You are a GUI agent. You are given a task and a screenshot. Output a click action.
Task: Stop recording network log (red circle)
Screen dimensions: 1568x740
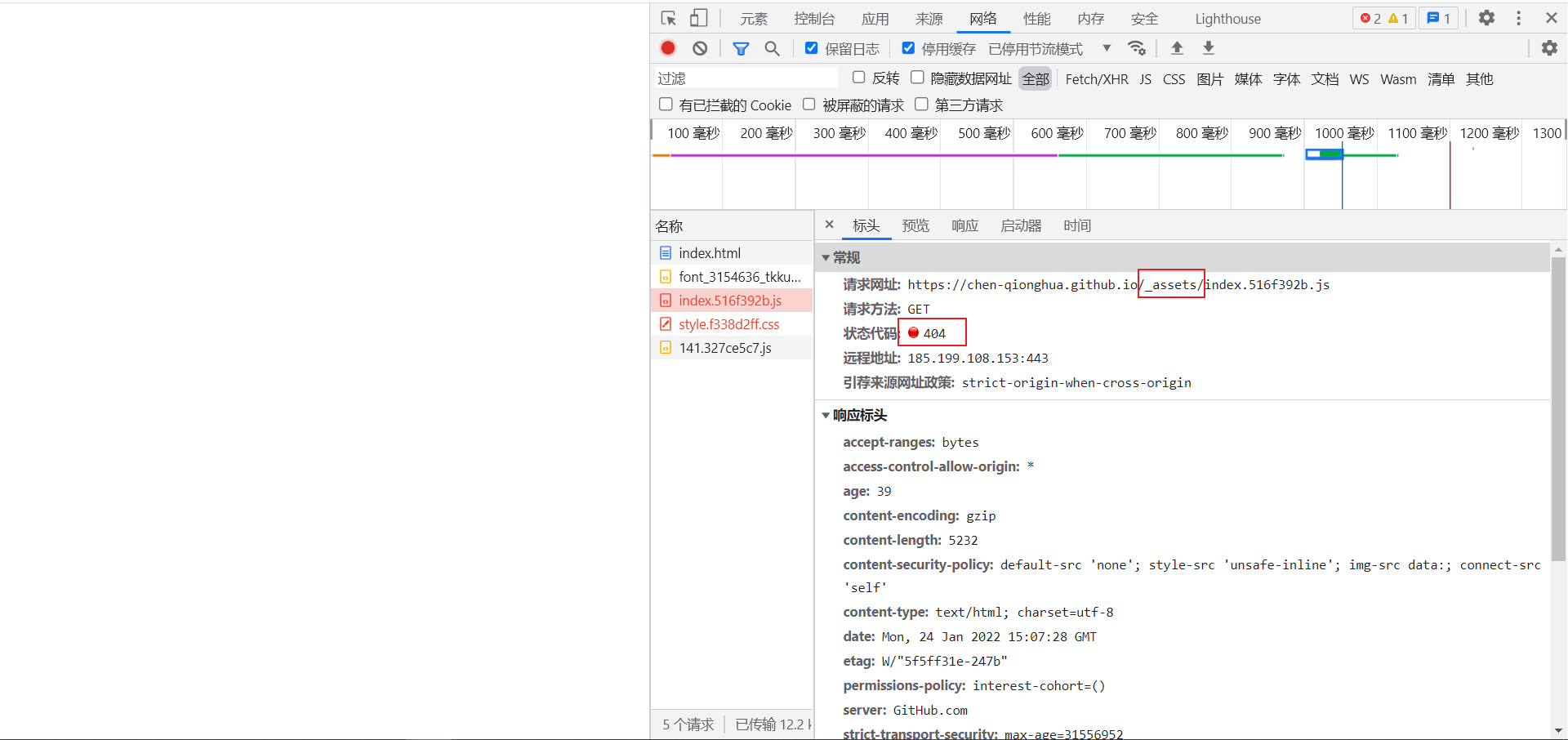click(668, 48)
